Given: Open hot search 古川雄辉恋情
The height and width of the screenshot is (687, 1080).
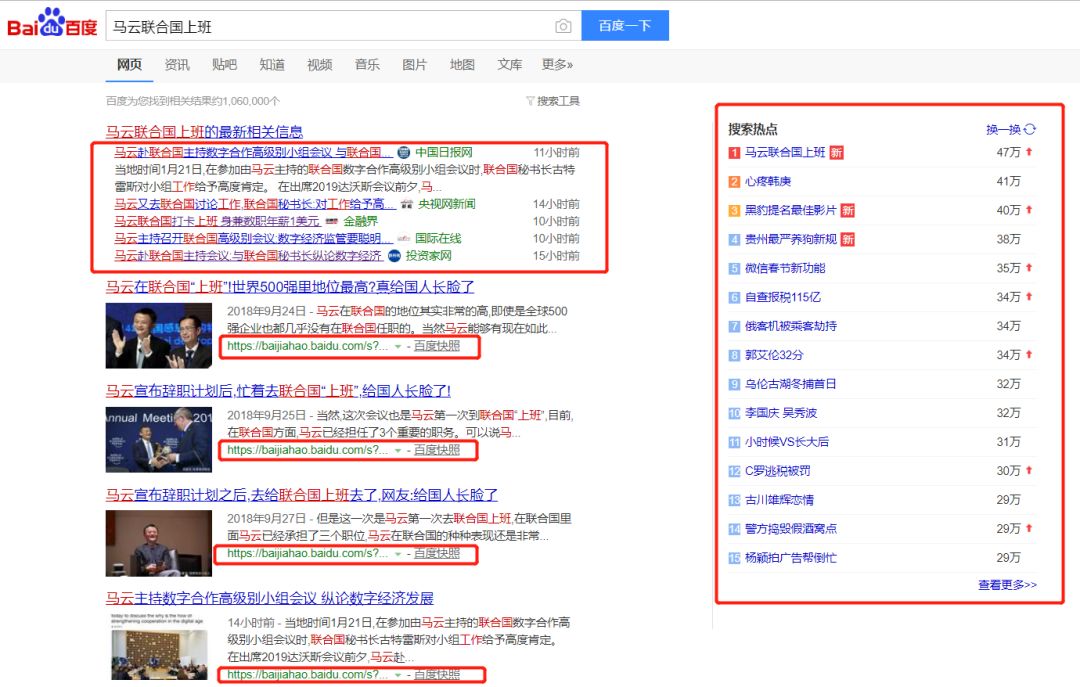Looking at the screenshot, I should pos(779,500).
